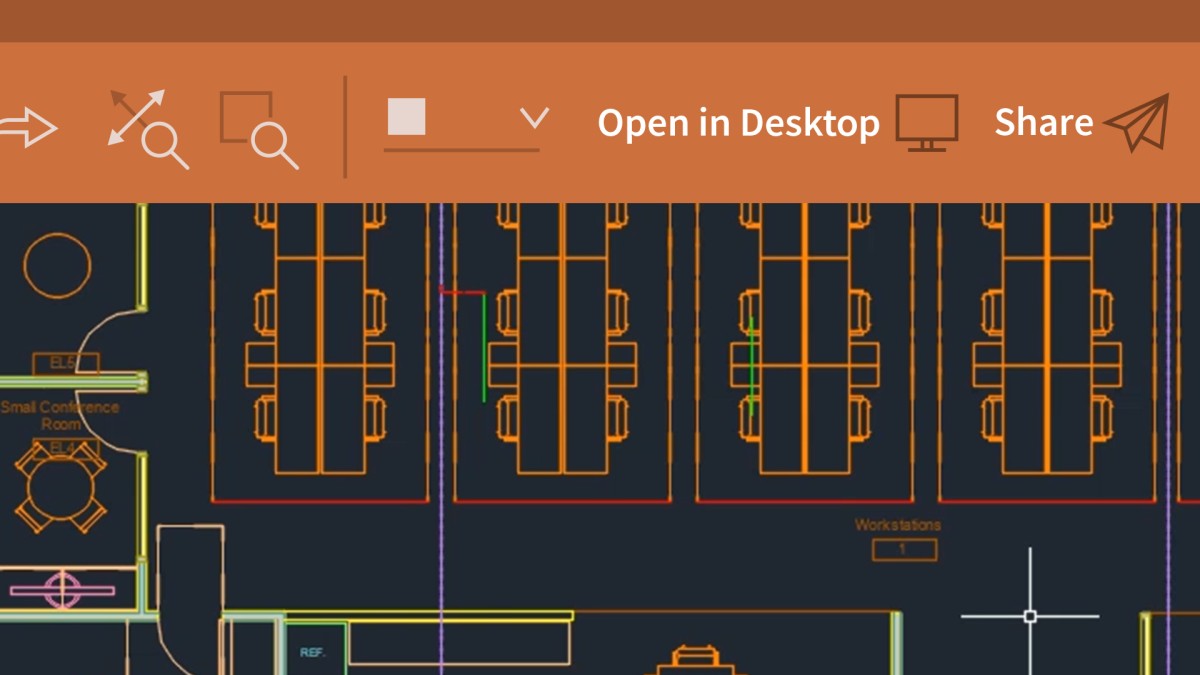Select the pink circular symbol at left
The image size is (1200, 675).
pos(61,590)
